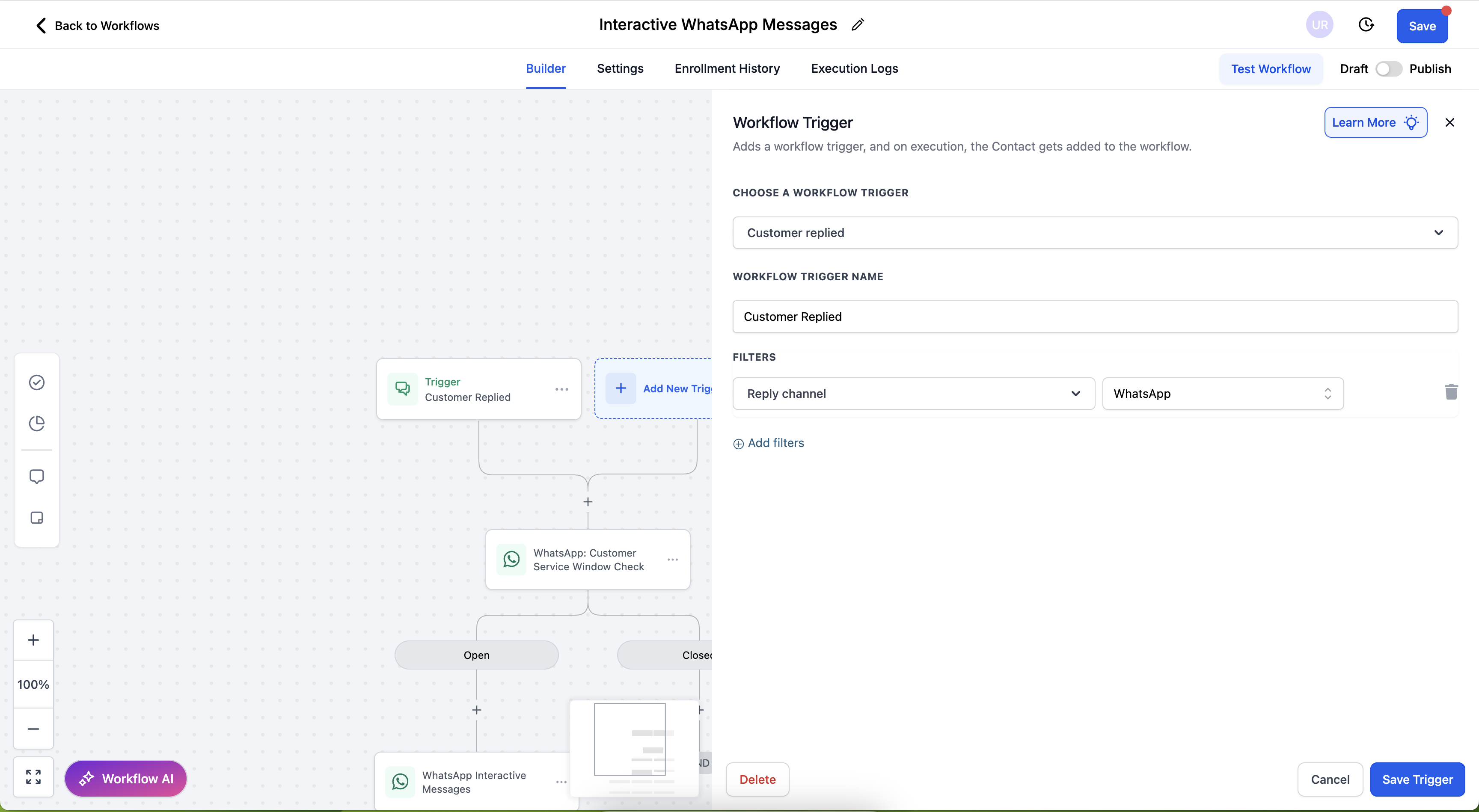Click the Open branch node
Screen dimensions: 1479x812
coord(476,655)
